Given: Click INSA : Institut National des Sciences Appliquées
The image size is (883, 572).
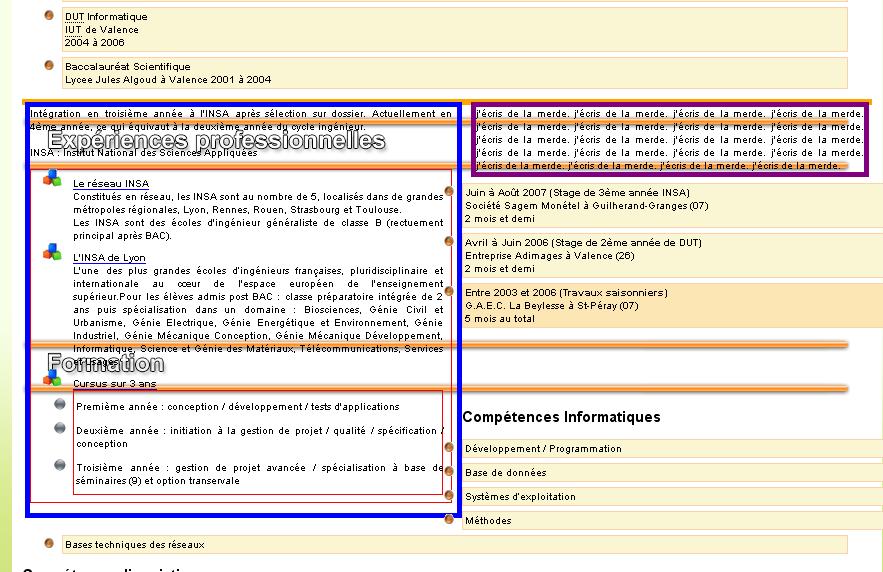Looking at the screenshot, I should point(144,153).
